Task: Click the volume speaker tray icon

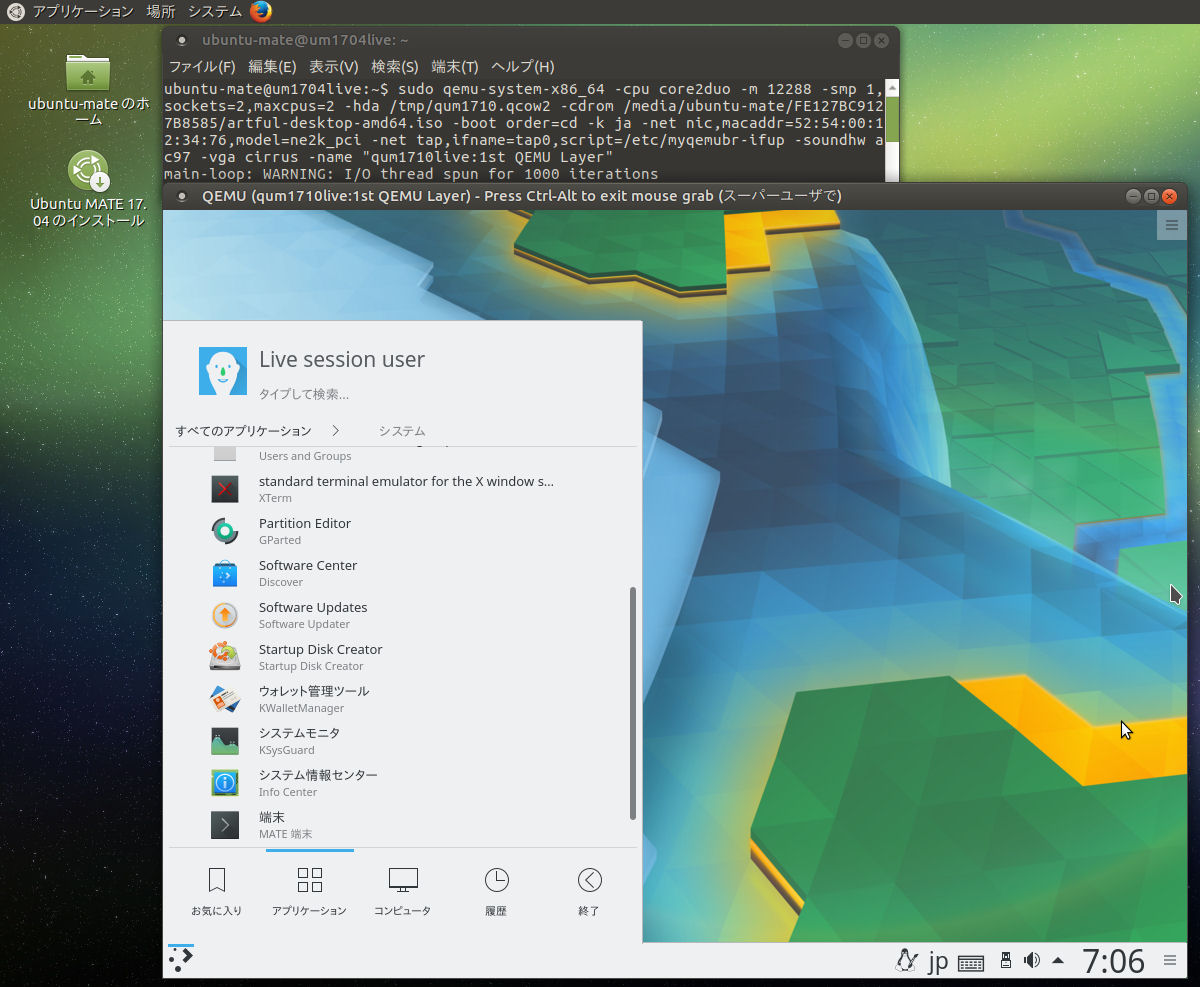Action: click(x=1032, y=961)
